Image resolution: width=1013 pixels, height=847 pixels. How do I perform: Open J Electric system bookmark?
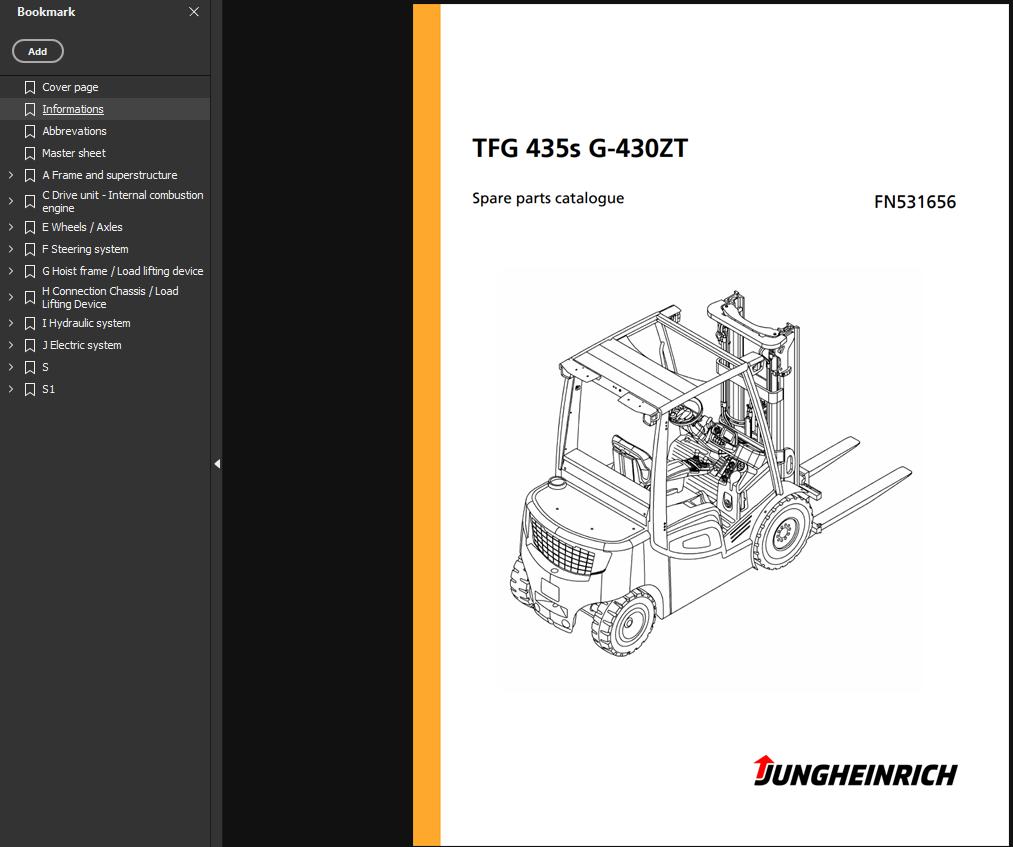tap(81, 345)
